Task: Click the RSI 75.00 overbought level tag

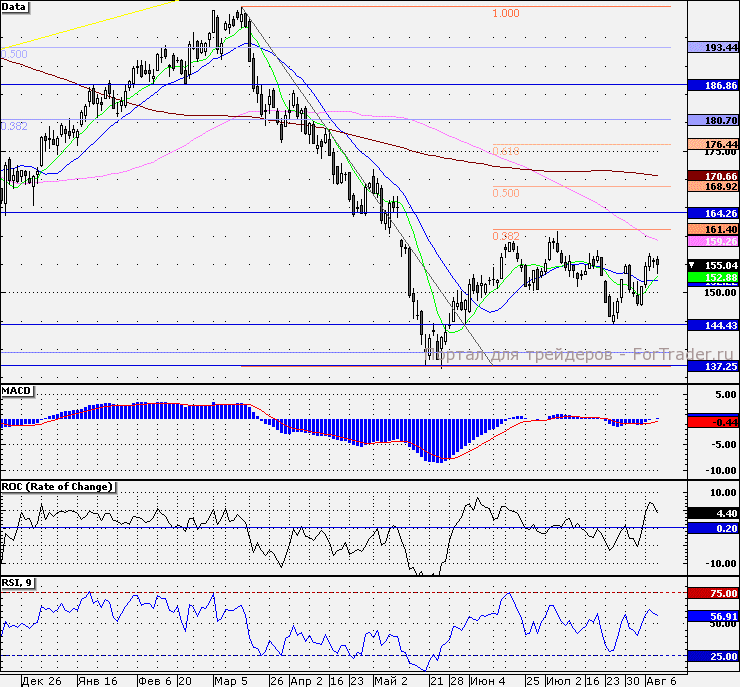Action: (713, 593)
